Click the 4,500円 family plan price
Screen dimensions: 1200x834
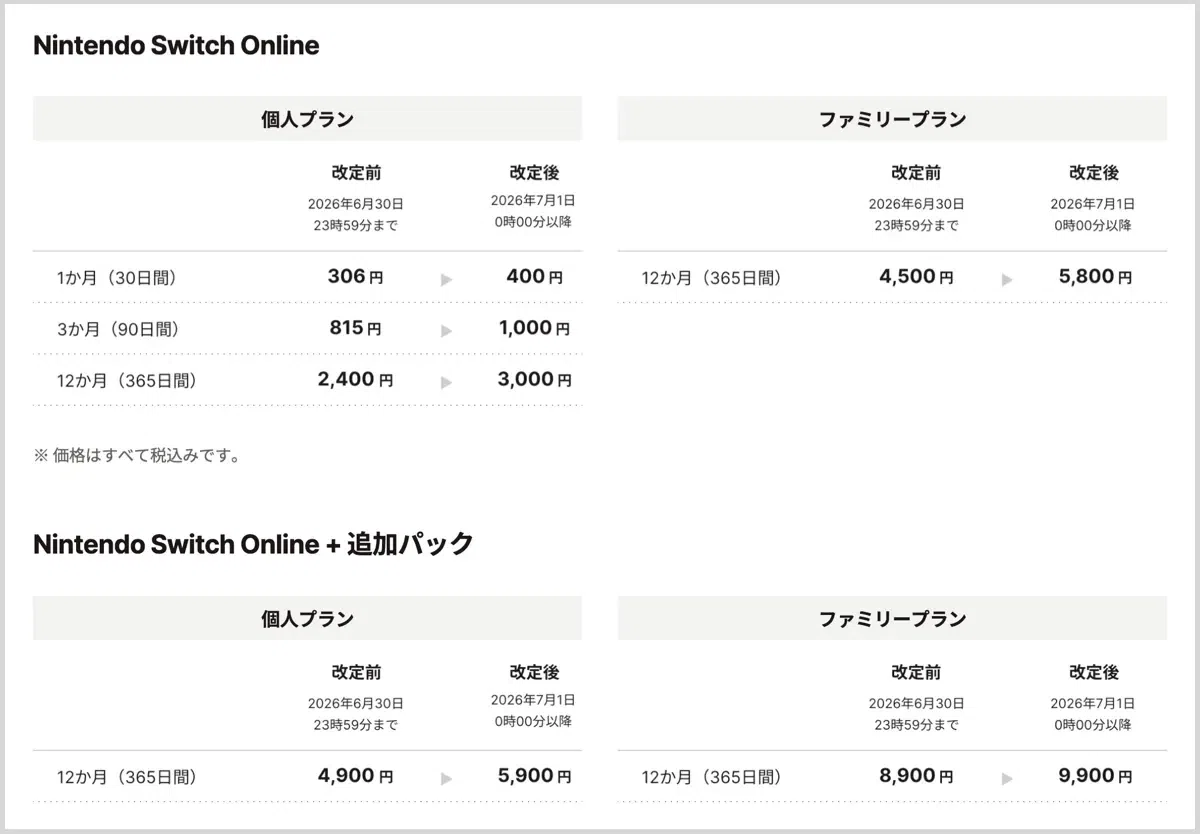916,277
